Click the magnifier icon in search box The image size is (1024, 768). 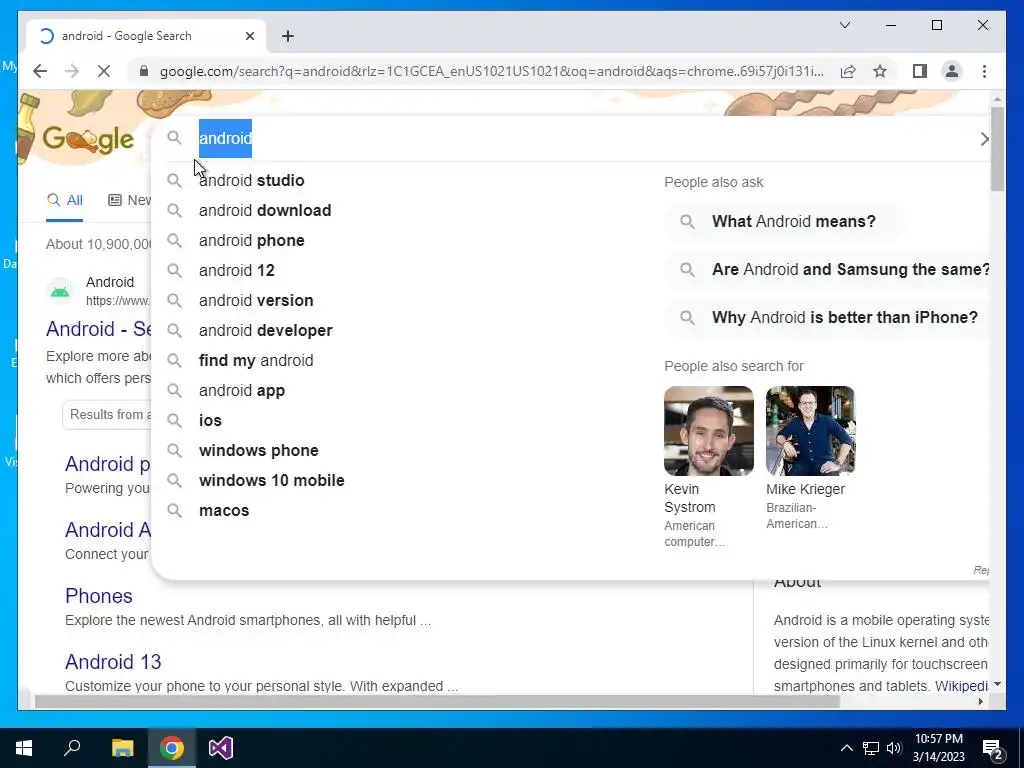pyautogui.click(x=174, y=138)
